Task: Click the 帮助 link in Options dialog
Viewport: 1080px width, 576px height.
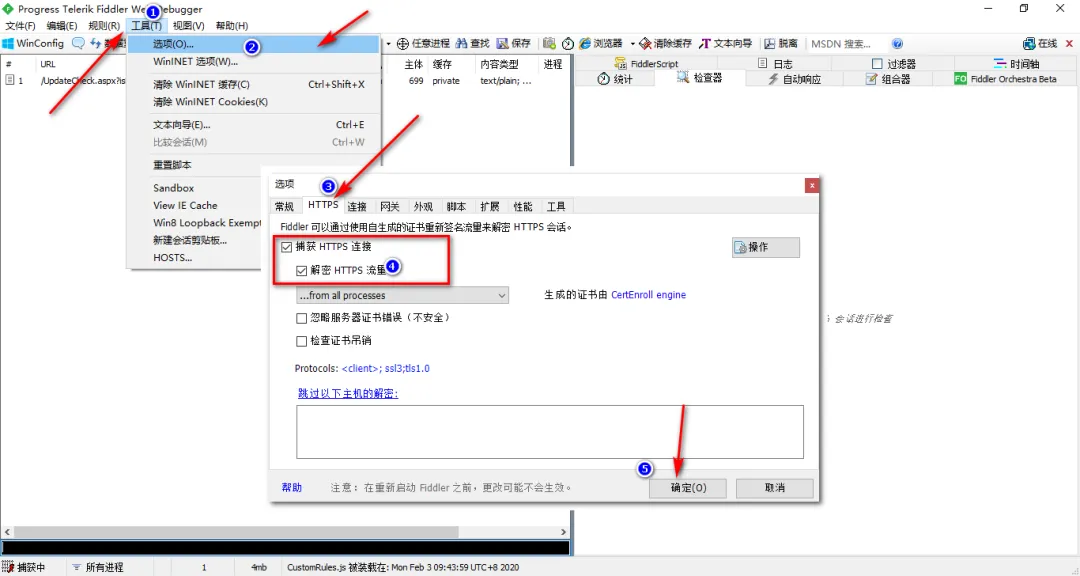Action: [x=292, y=488]
